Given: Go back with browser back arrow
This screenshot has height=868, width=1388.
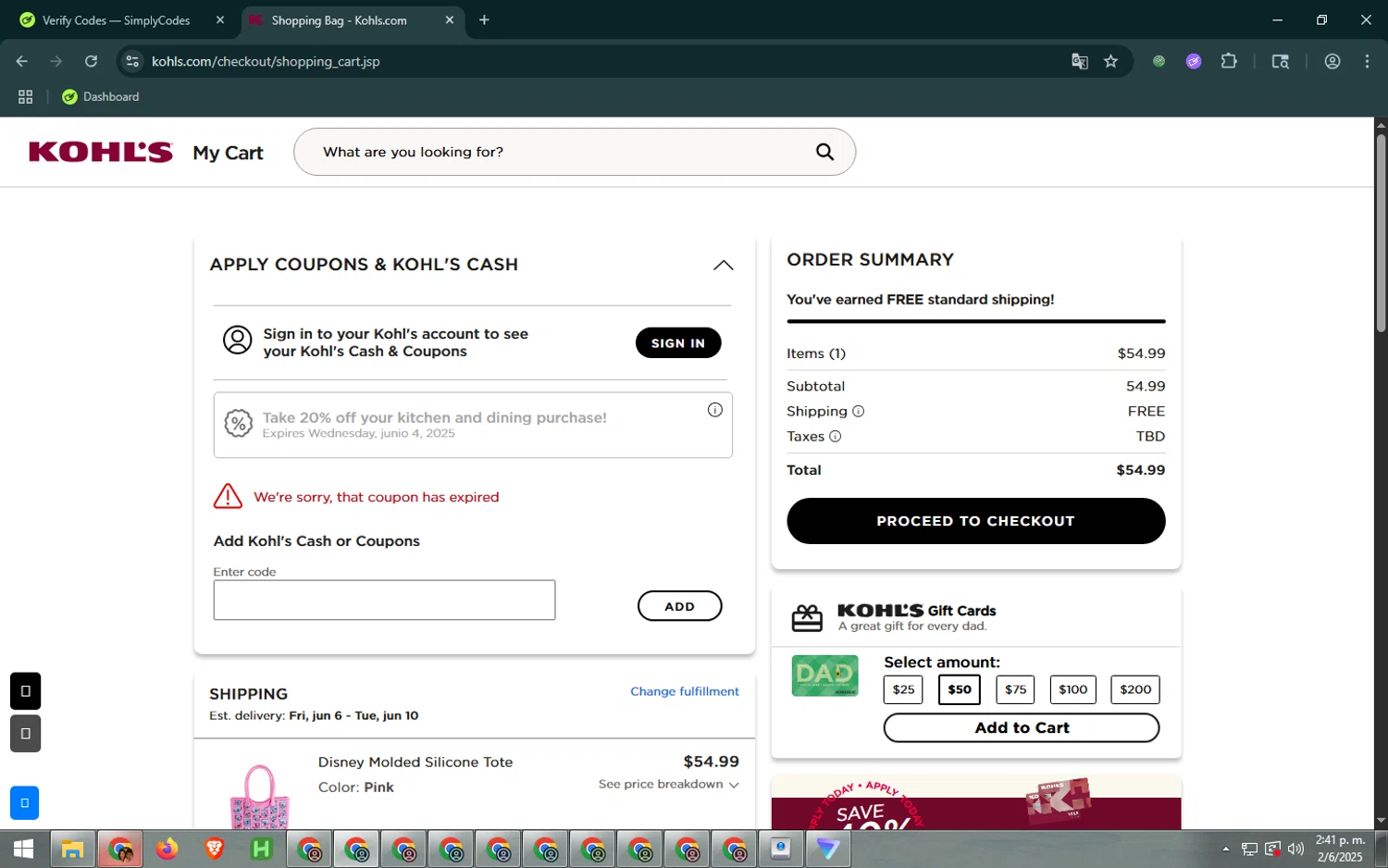Looking at the screenshot, I should pyautogui.click(x=22, y=61).
